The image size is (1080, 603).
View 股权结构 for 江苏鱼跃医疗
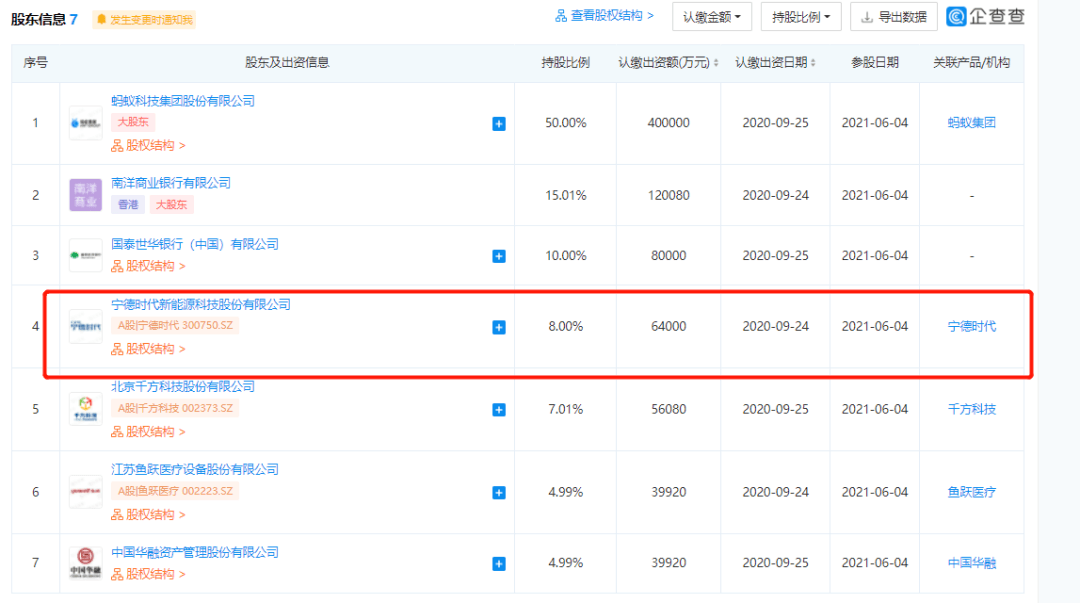click(148, 514)
